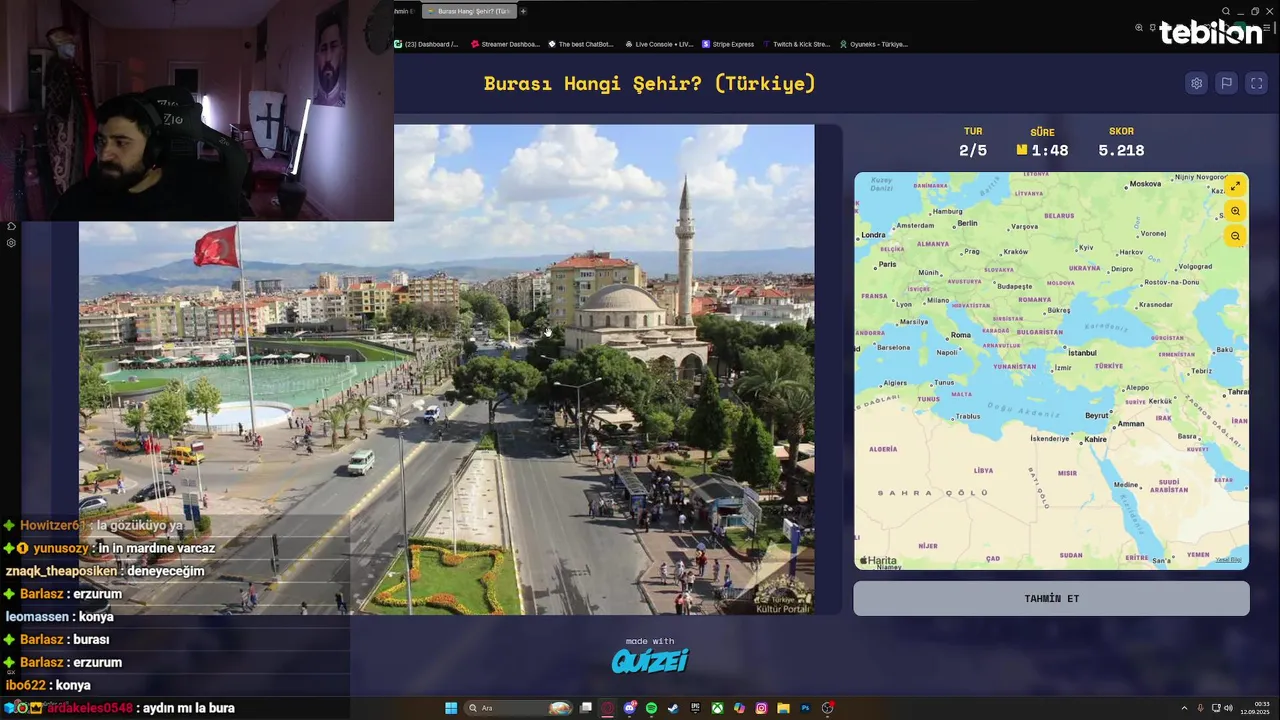
Task: Open Photoshop from the taskbar
Action: (x=806, y=708)
